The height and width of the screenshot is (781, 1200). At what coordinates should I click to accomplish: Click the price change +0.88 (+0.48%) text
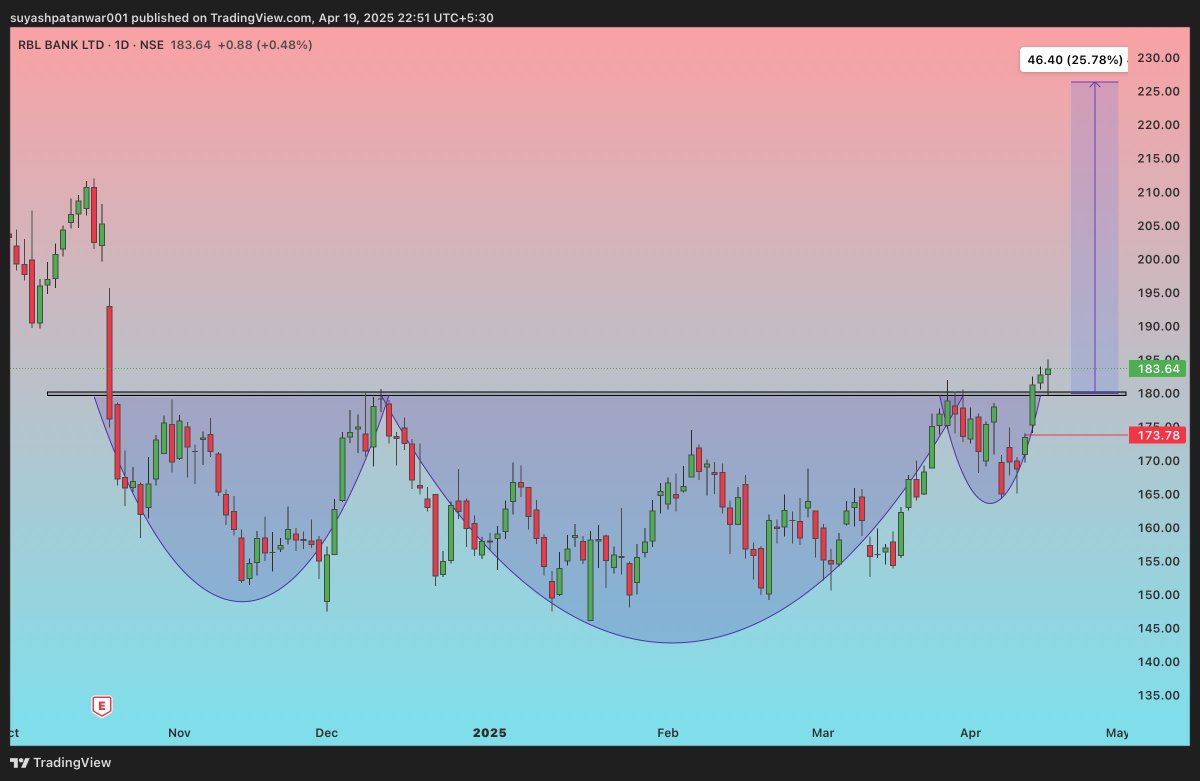pos(265,45)
